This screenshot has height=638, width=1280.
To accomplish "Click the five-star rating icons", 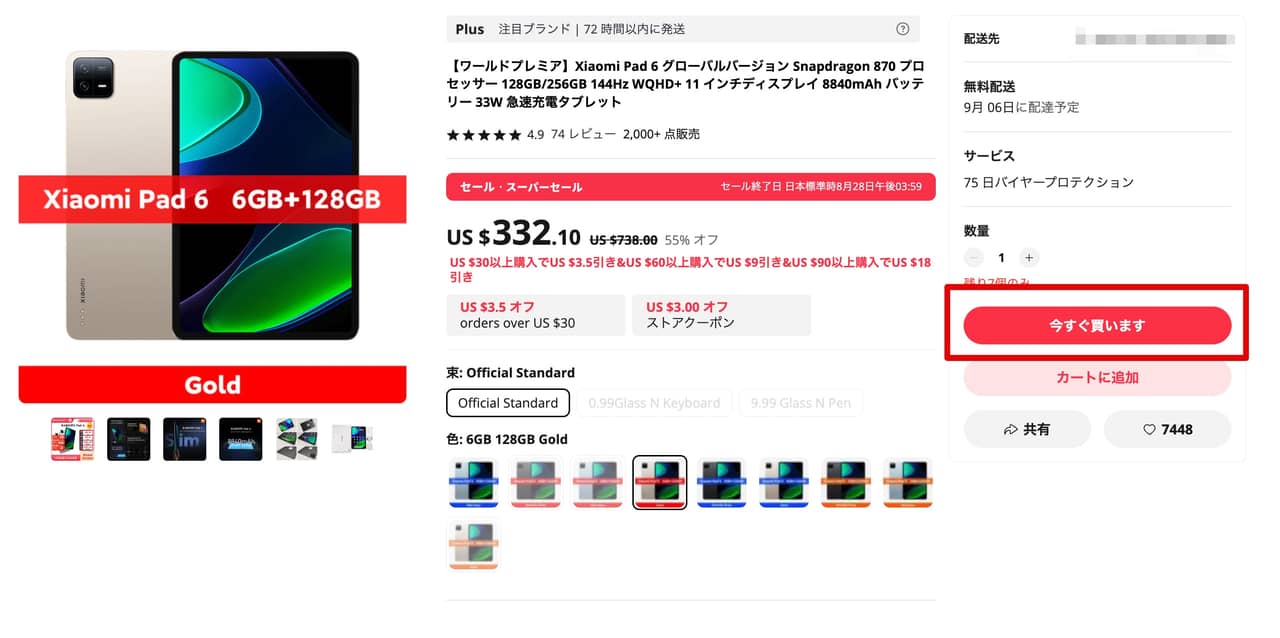I will (x=484, y=134).
